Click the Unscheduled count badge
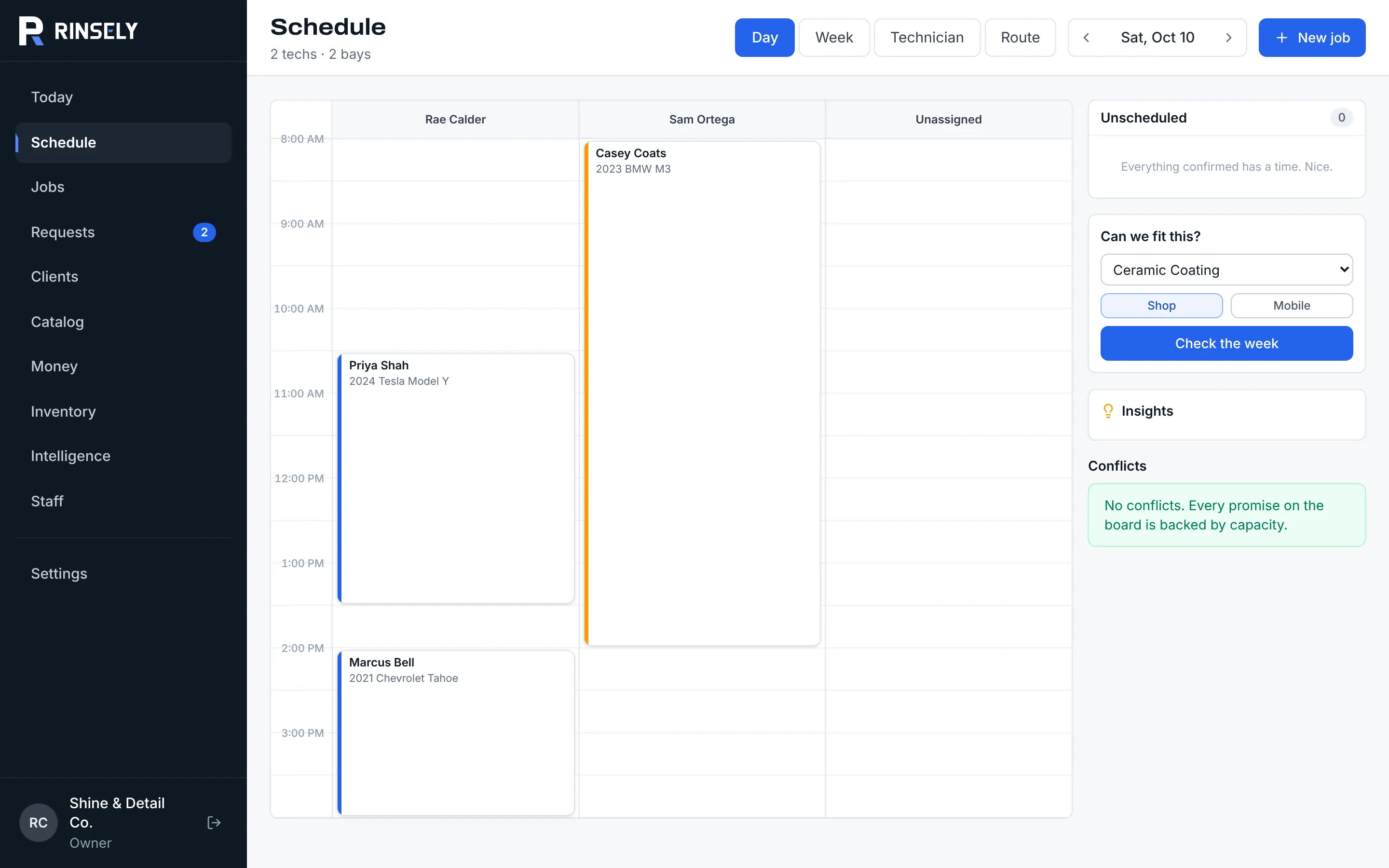The height and width of the screenshot is (868, 1389). pos(1341,118)
